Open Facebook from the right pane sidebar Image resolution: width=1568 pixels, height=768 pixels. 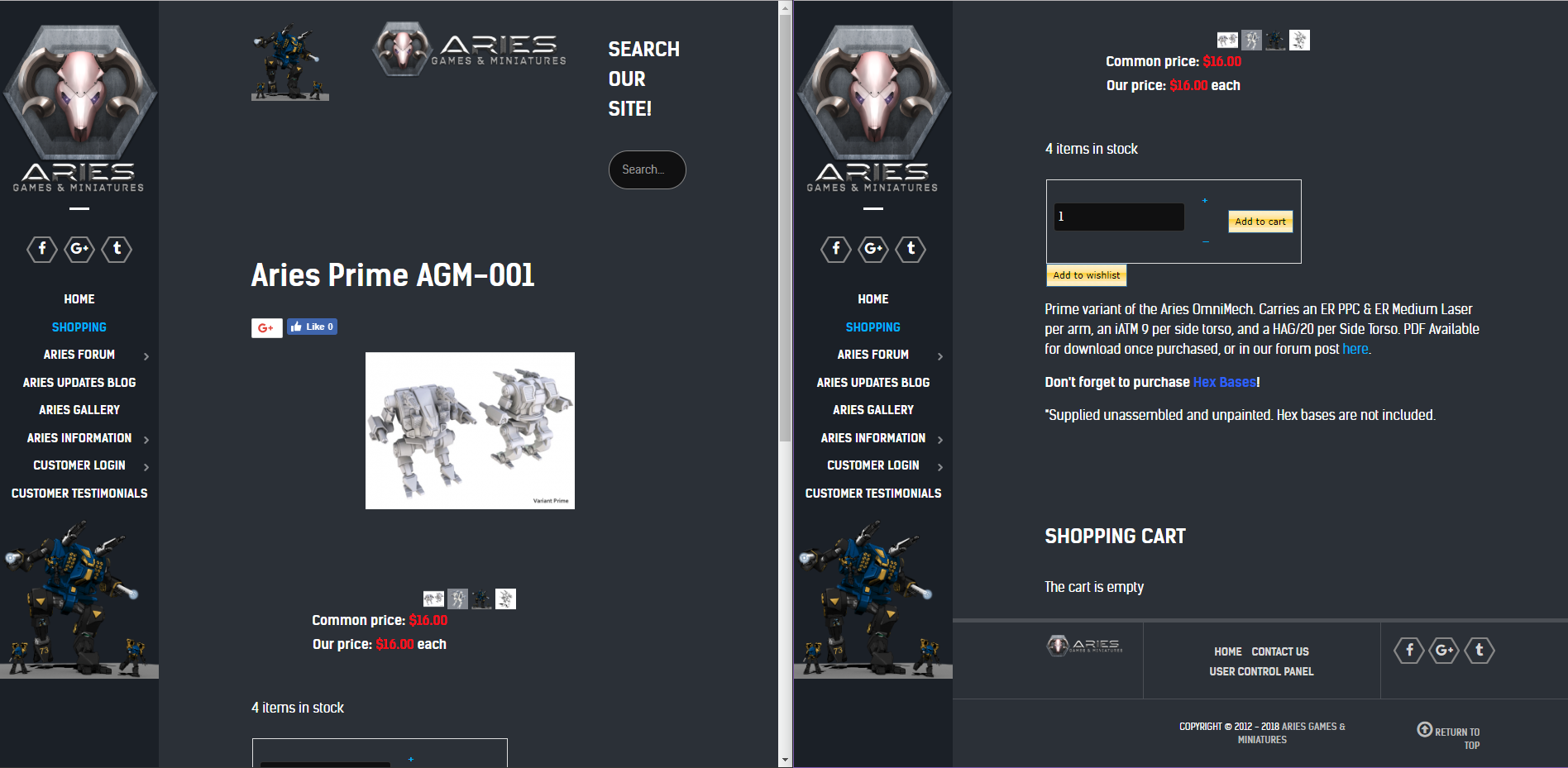pos(836,249)
